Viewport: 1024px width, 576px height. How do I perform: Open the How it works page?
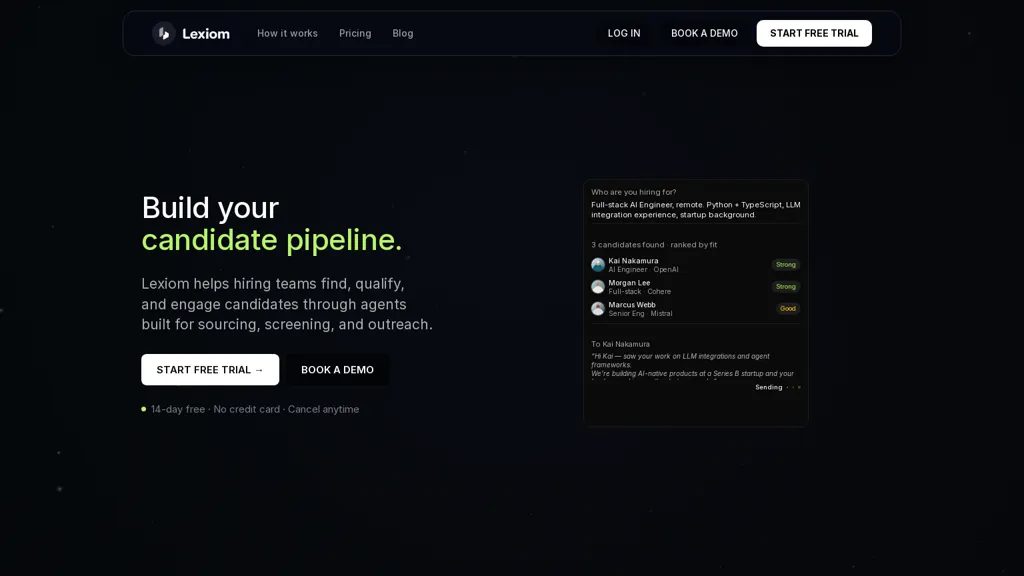[287, 33]
